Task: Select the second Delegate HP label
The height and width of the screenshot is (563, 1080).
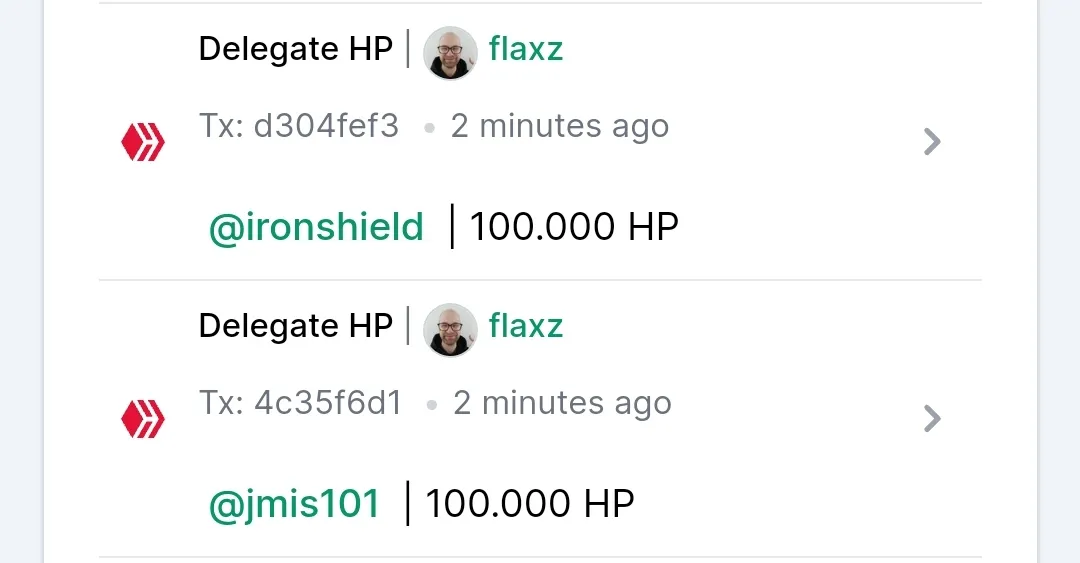Action: pos(295,327)
